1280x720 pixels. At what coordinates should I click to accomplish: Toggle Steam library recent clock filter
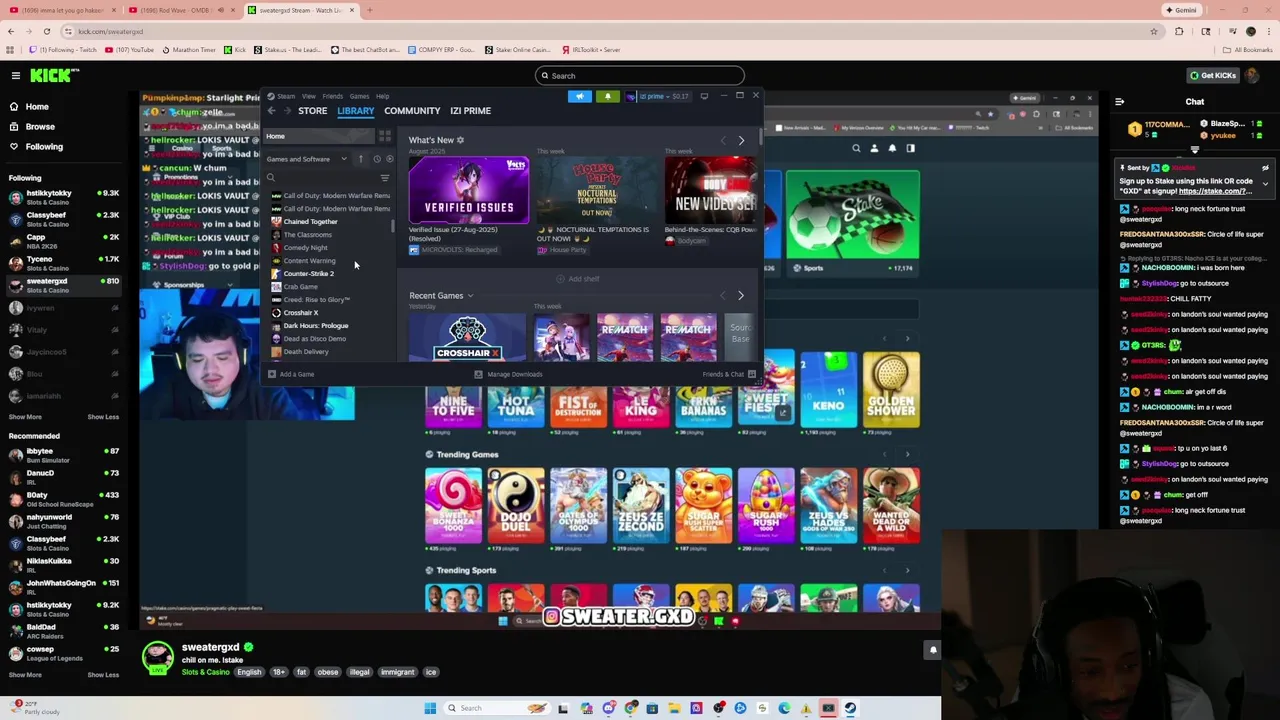pyautogui.click(x=377, y=159)
